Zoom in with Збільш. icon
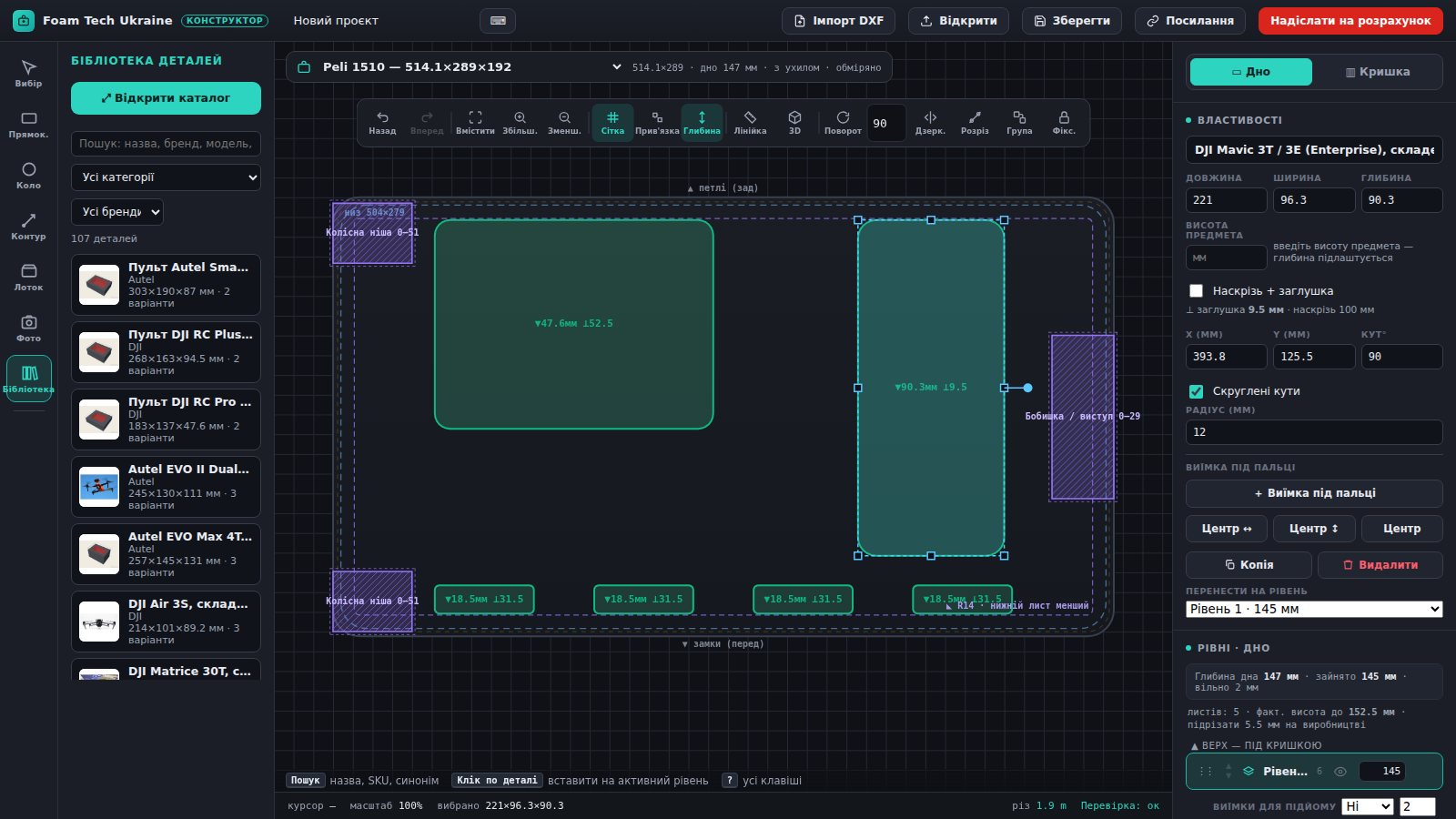The height and width of the screenshot is (819, 1456). (x=520, y=123)
